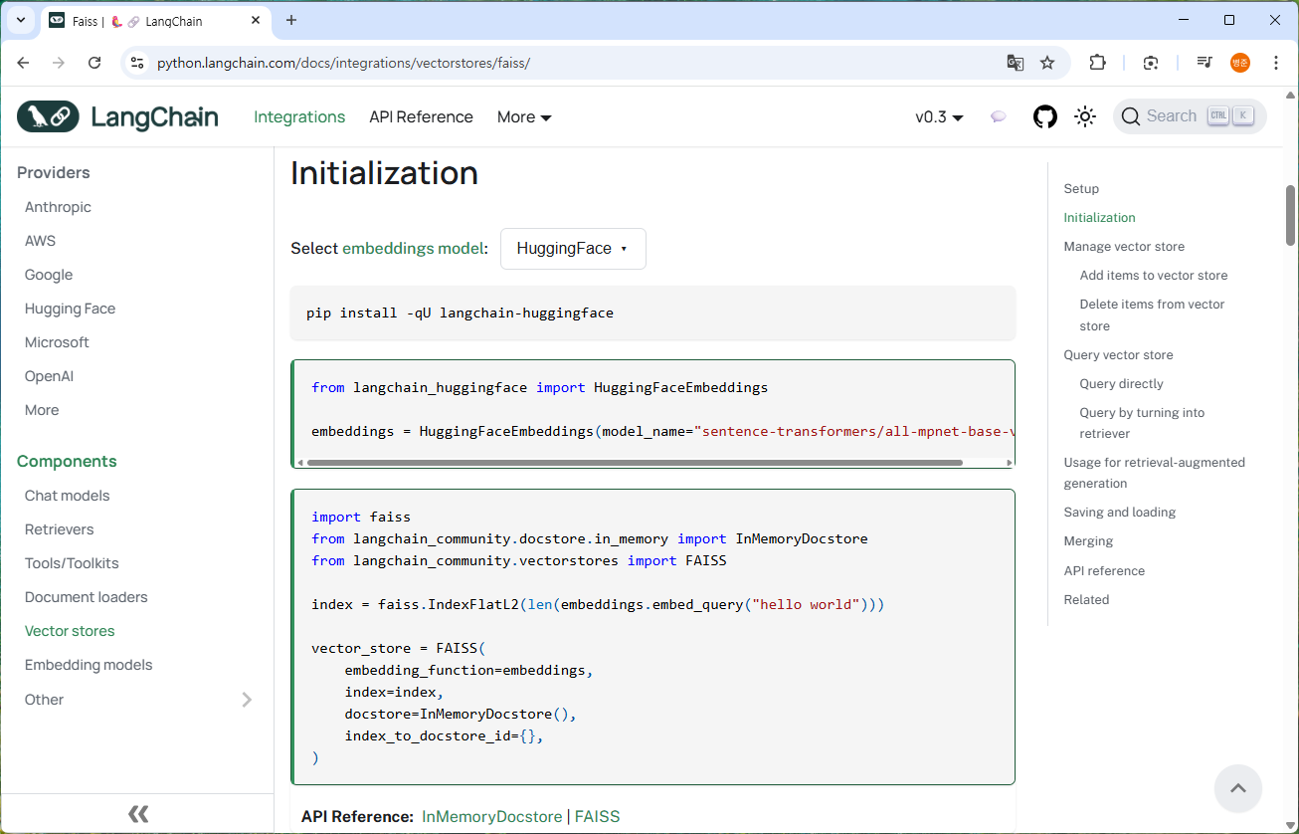Screen dimensions: 1299x834
Task: Collapse the sidebar with double chevron
Action: click(138, 814)
